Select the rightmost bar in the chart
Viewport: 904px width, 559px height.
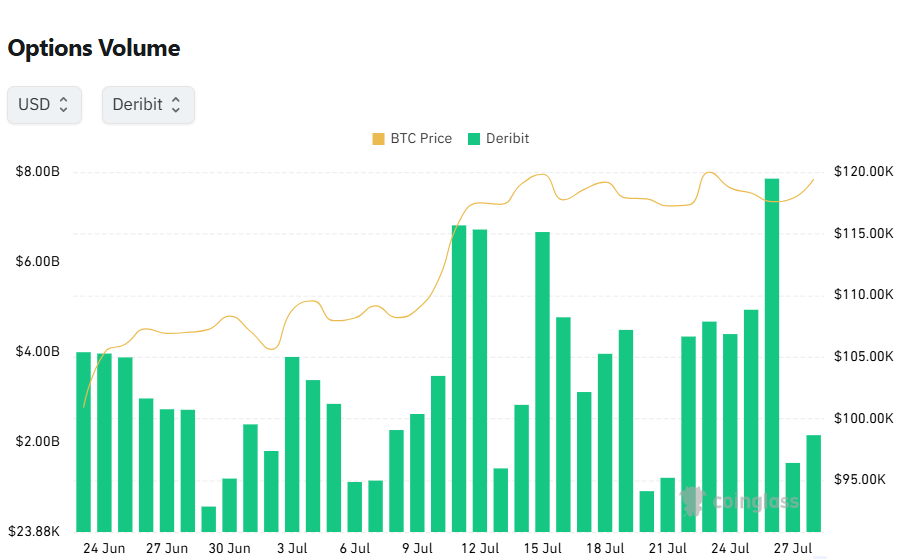pos(813,483)
